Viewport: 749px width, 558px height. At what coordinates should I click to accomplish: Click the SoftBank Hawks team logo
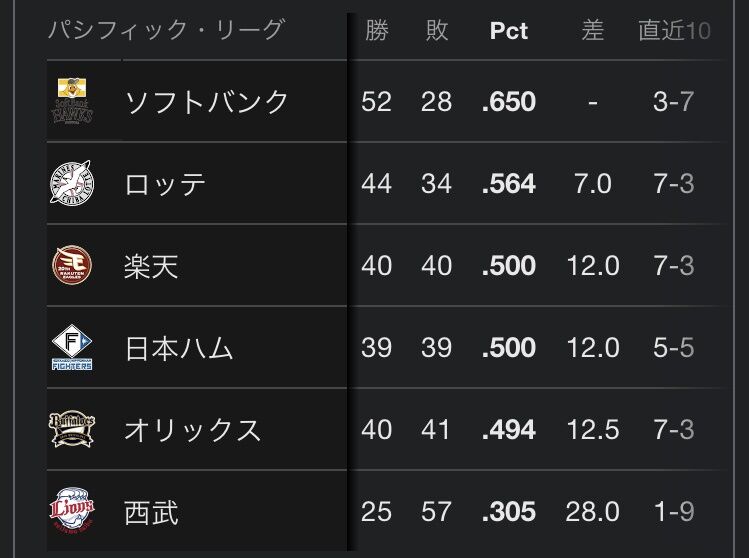[73, 101]
